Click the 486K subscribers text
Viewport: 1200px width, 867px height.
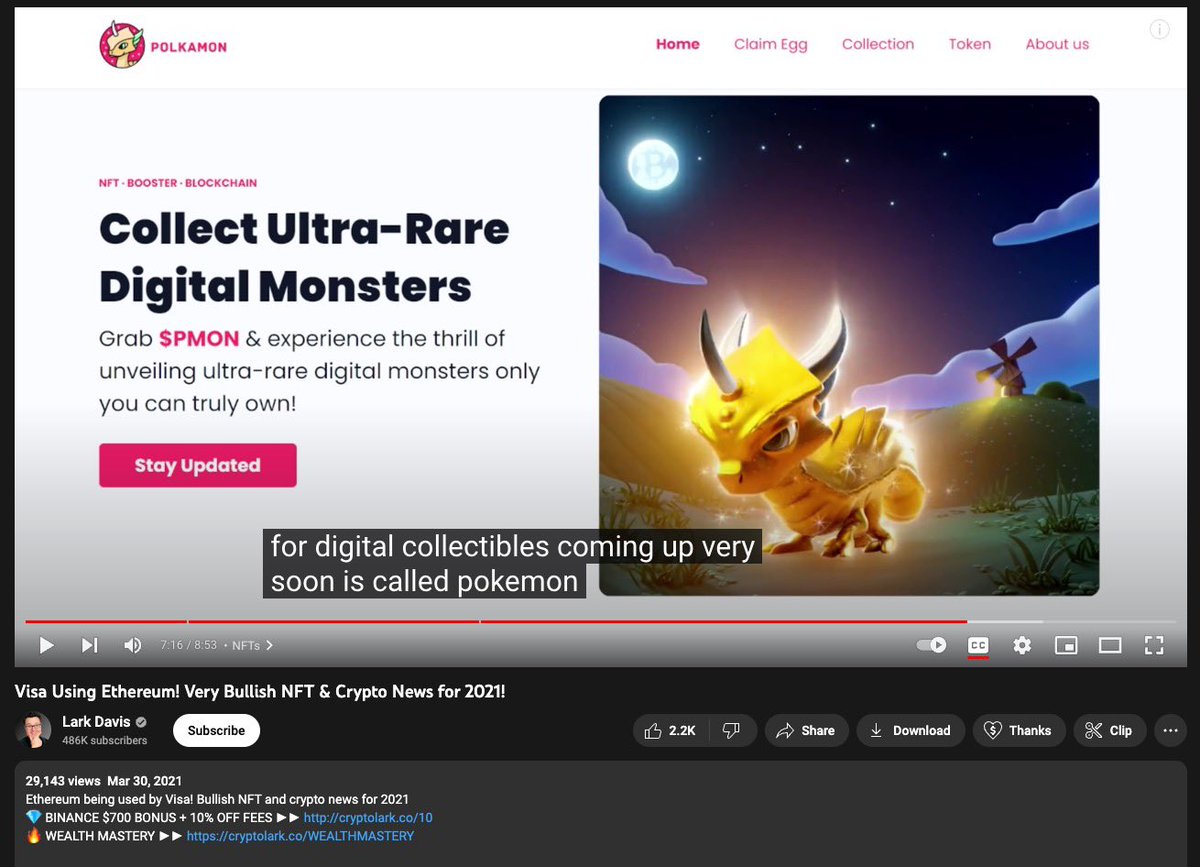click(105, 741)
